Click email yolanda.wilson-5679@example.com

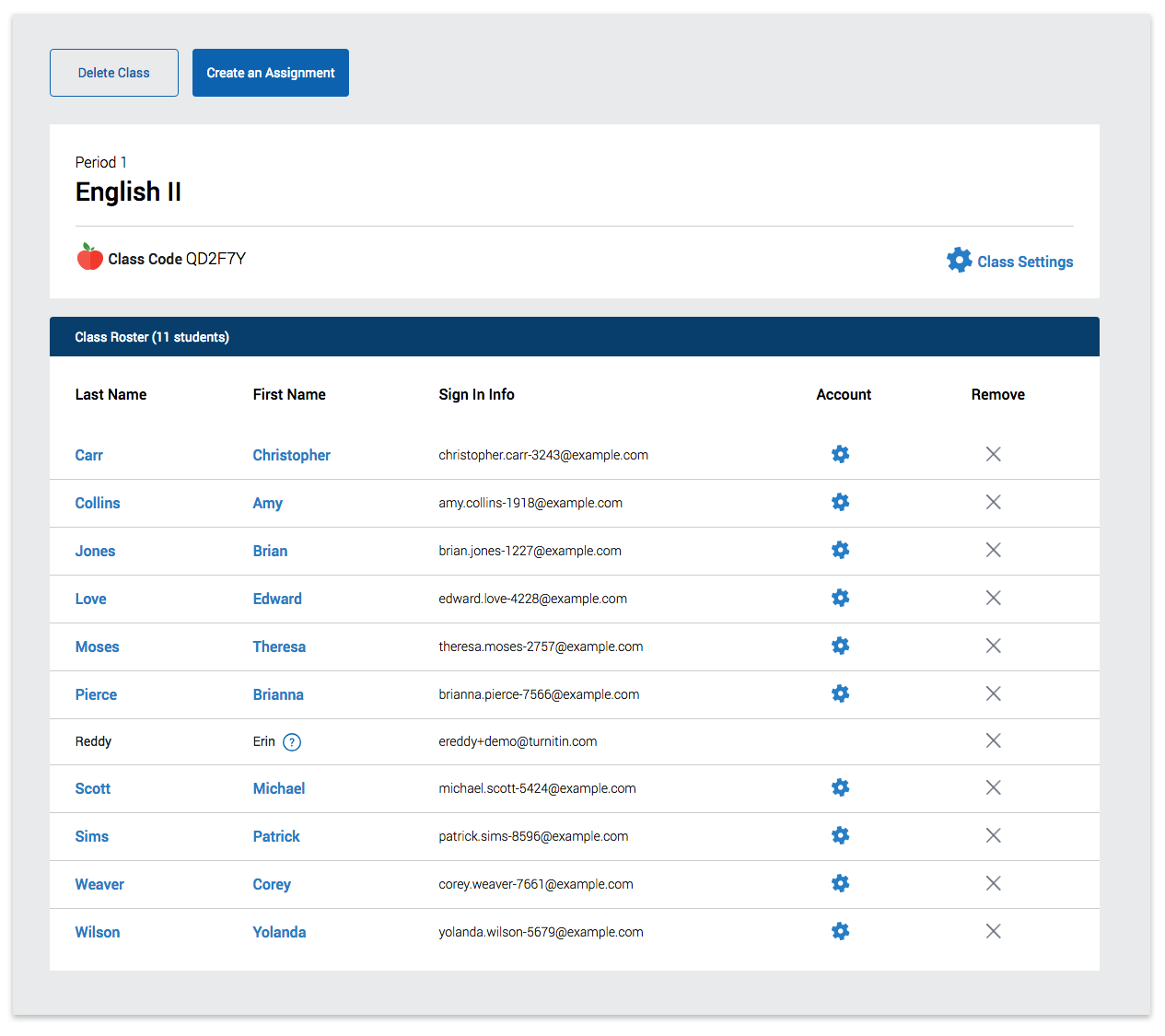542,932
